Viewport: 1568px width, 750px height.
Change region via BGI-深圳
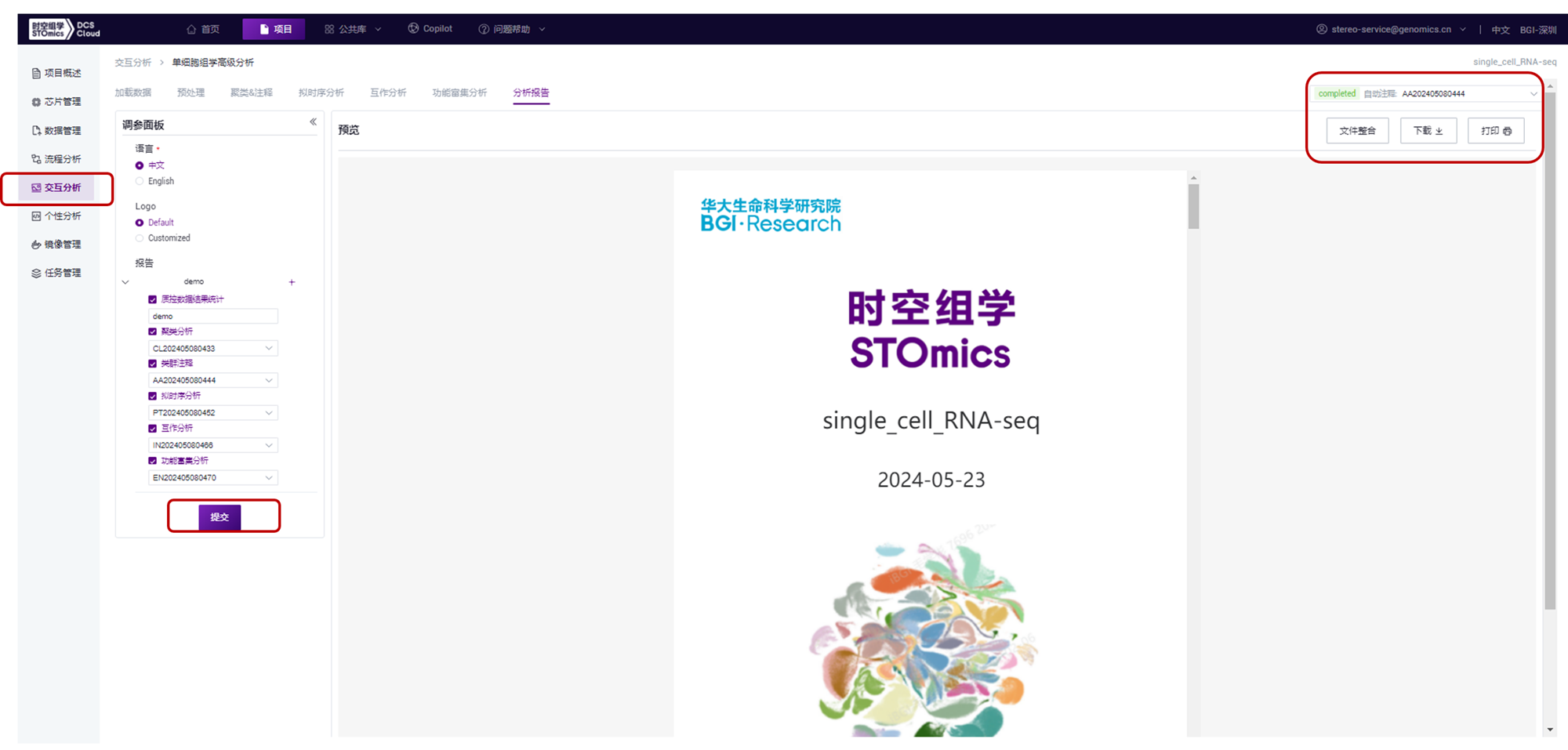point(1537,30)
